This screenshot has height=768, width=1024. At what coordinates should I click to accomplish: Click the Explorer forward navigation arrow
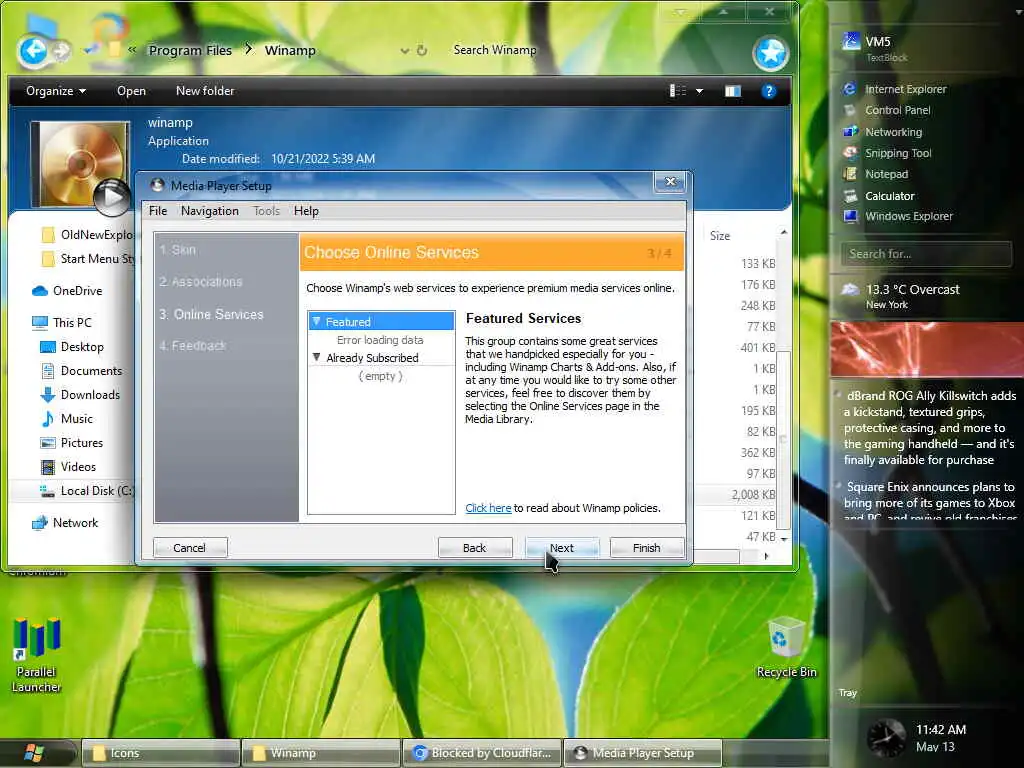(x=61, y=51)
